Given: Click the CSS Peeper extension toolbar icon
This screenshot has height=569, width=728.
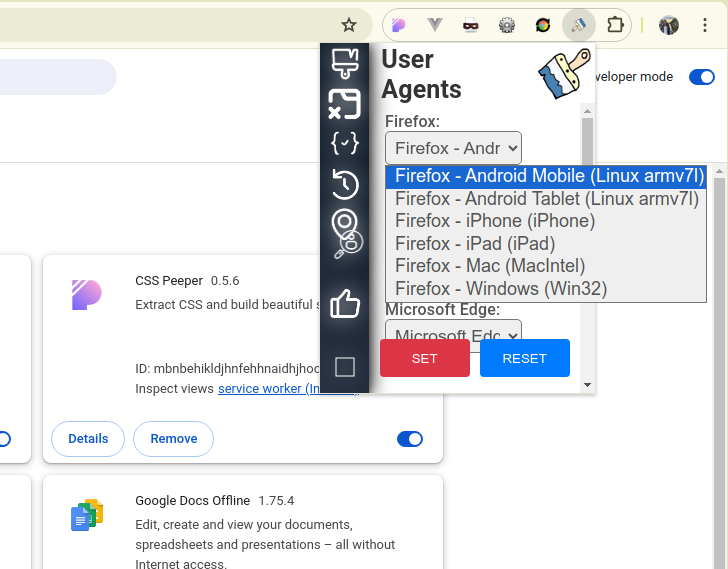Looking at the screenshot, I should click(398, 25).
